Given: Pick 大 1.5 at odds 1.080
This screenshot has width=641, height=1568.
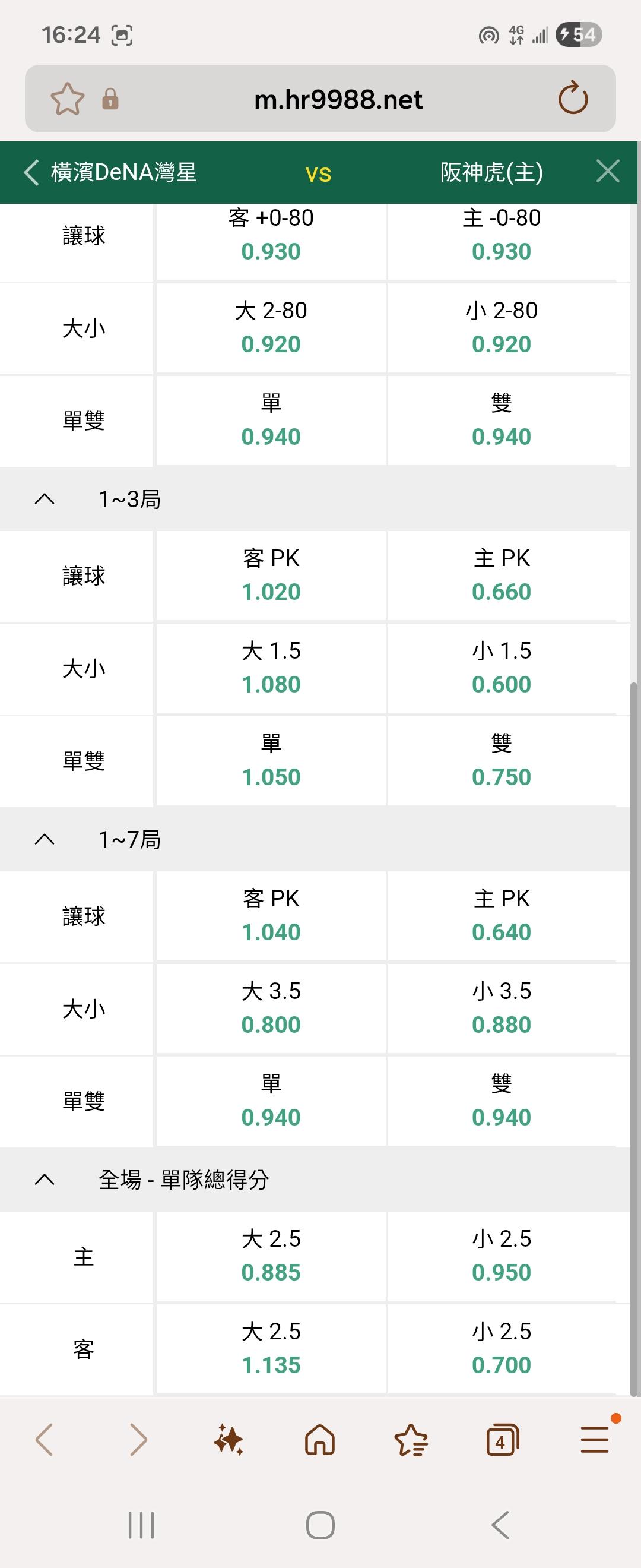Looking at the screenshot, I should pos(271,668).
